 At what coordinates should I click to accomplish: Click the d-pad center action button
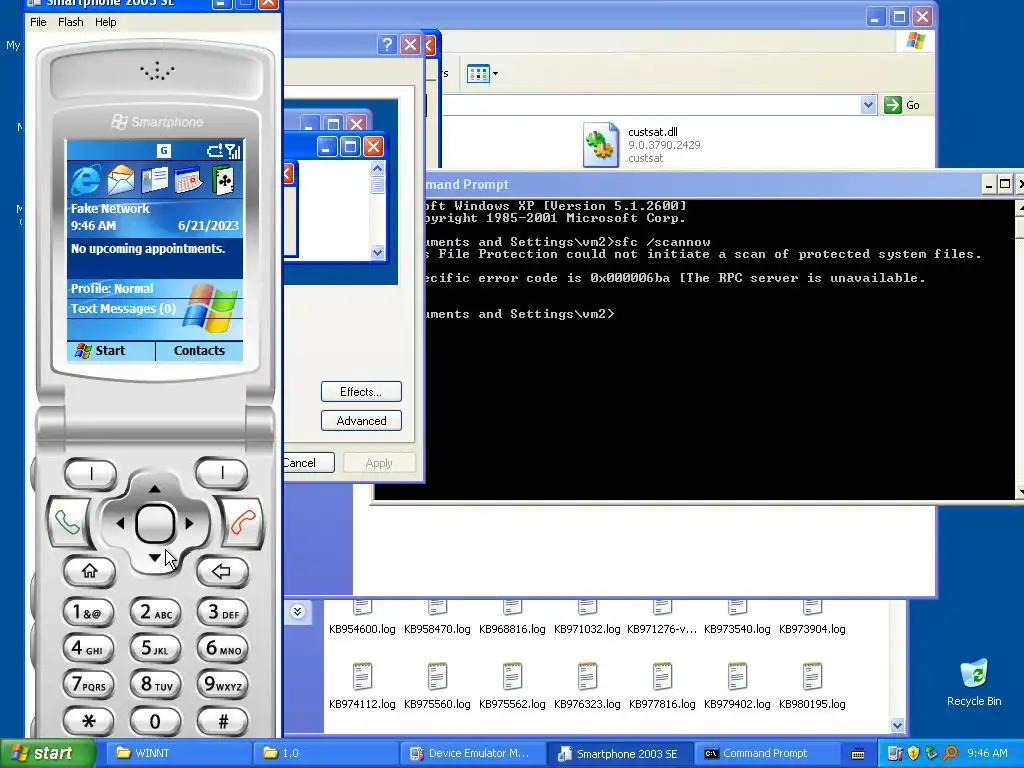155,523
